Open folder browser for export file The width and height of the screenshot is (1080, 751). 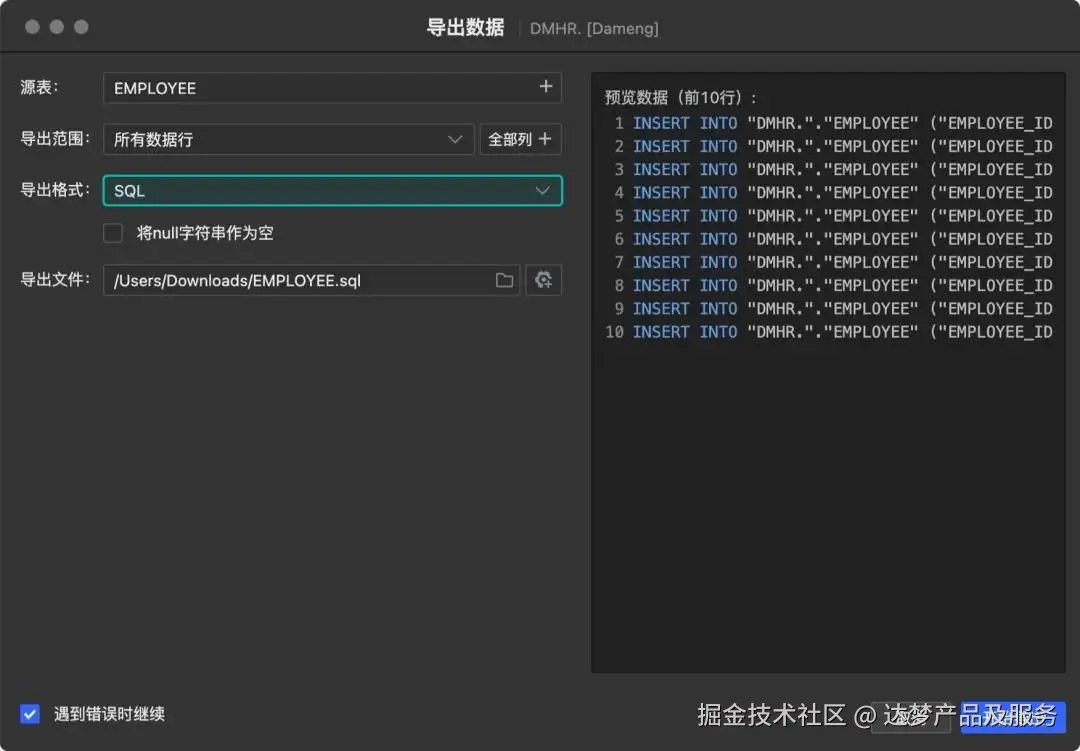pyautogui.click(x=504, y=280)
